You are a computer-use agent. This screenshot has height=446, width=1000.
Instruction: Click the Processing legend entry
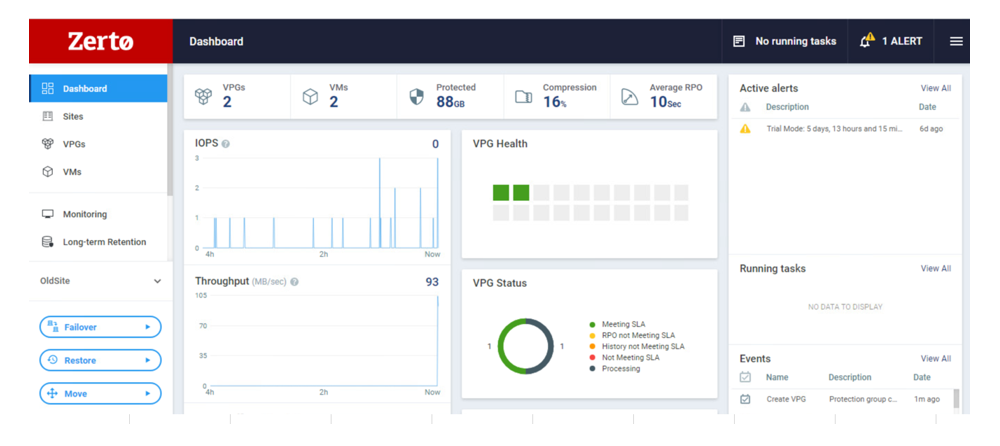coord(615,369)
